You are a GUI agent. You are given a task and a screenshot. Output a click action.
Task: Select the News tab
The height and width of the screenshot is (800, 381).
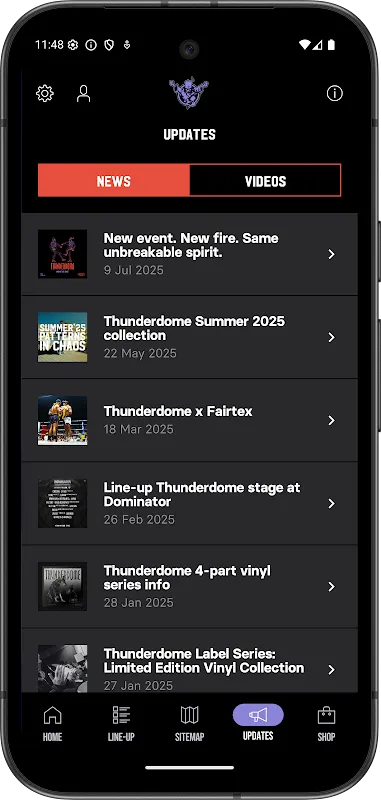(x=114, y=181)
